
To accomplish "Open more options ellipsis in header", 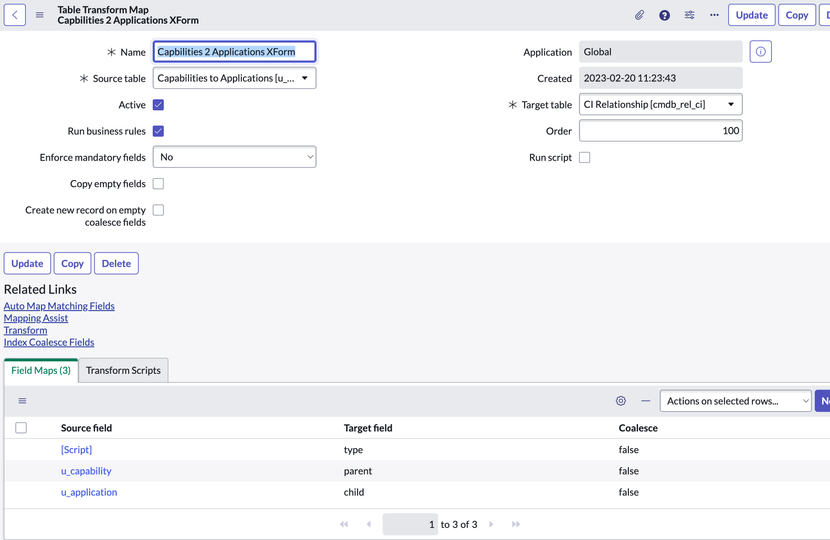I will (x=714, y=15).
